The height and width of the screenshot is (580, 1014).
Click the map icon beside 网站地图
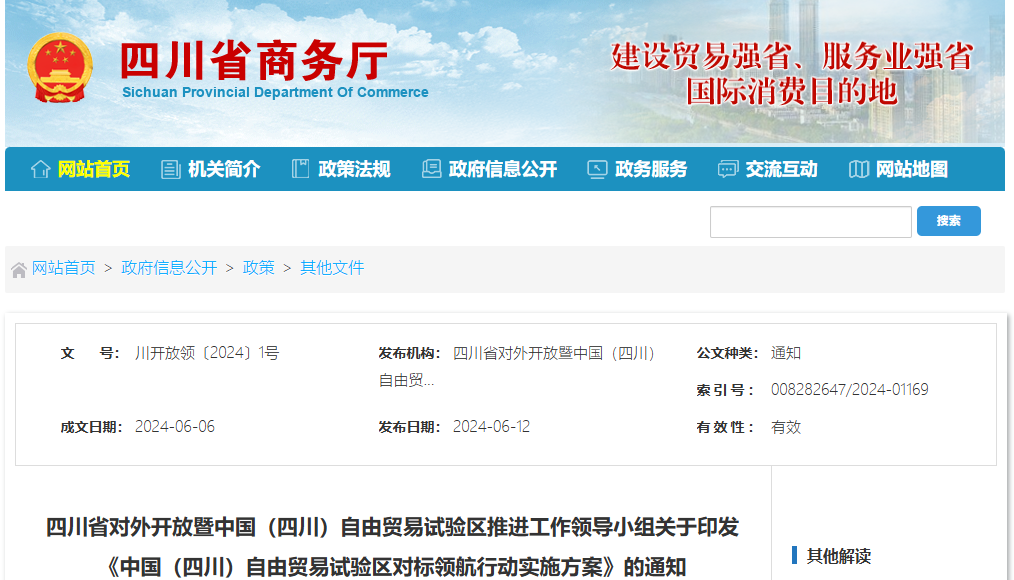click(x=858, y=170)
